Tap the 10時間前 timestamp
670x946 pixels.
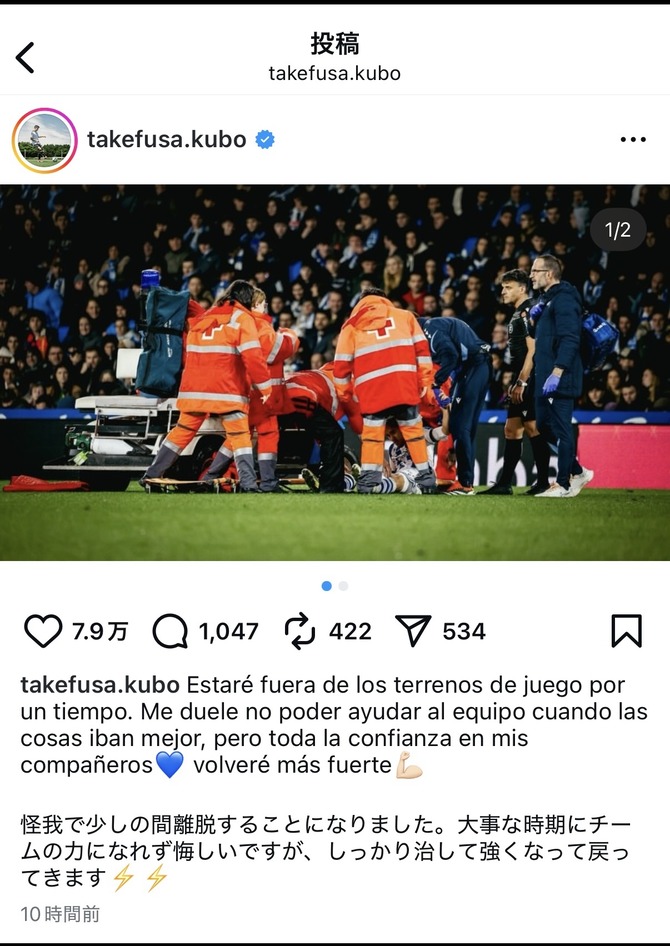60,914
